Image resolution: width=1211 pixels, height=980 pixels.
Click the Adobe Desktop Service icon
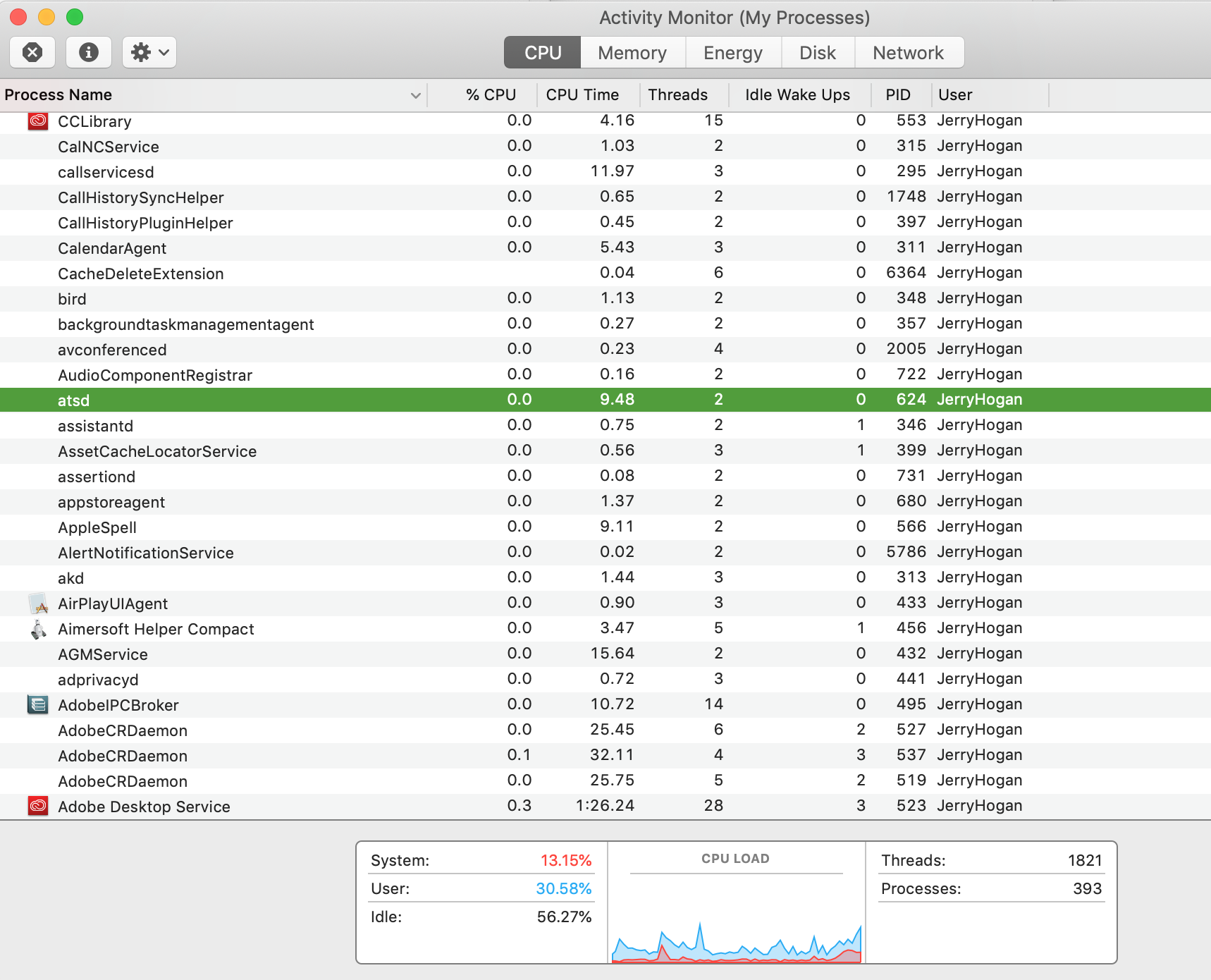(x=38, y=806)
